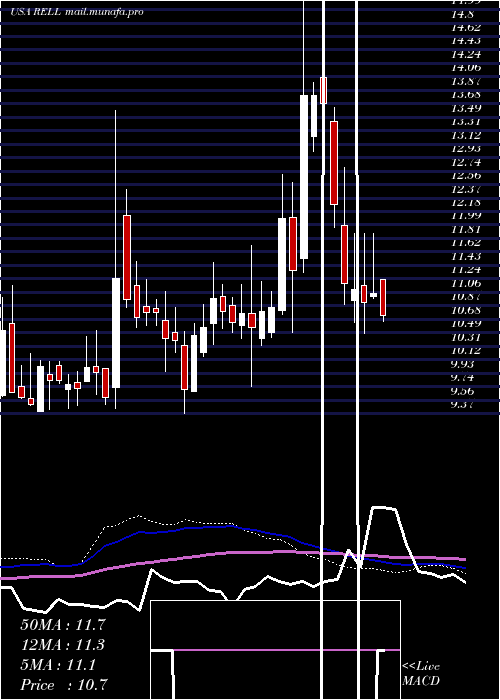Click the 13.87 price axis label
This screenshot has width=500, height=700.
[466, 81]
